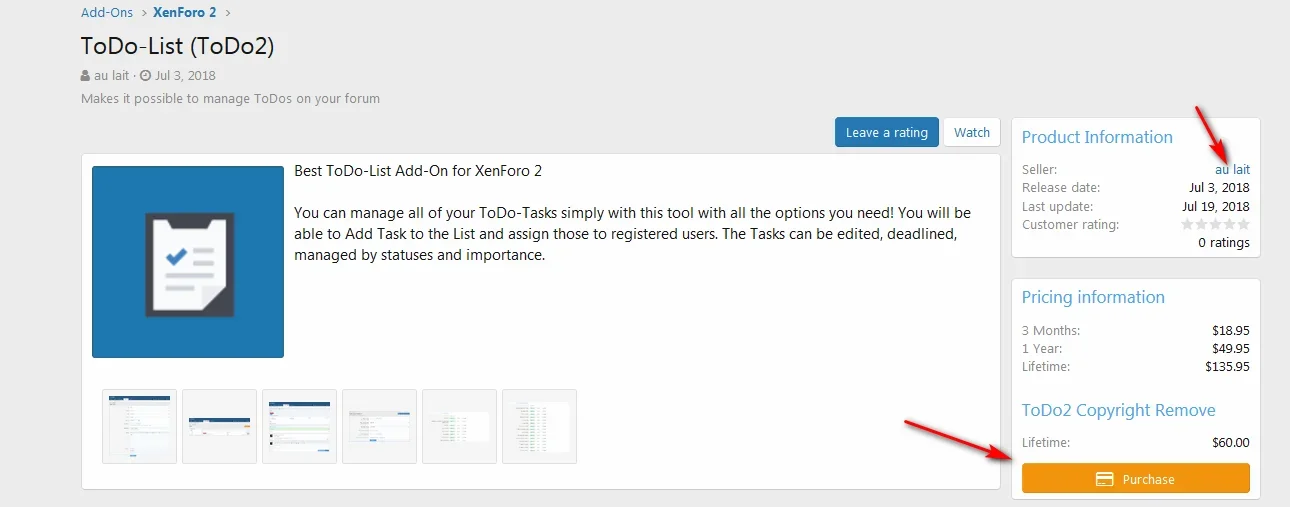Open seller au lait profile link
The width and height of the screenshot is (1290, 507).
pos(1232,169)
